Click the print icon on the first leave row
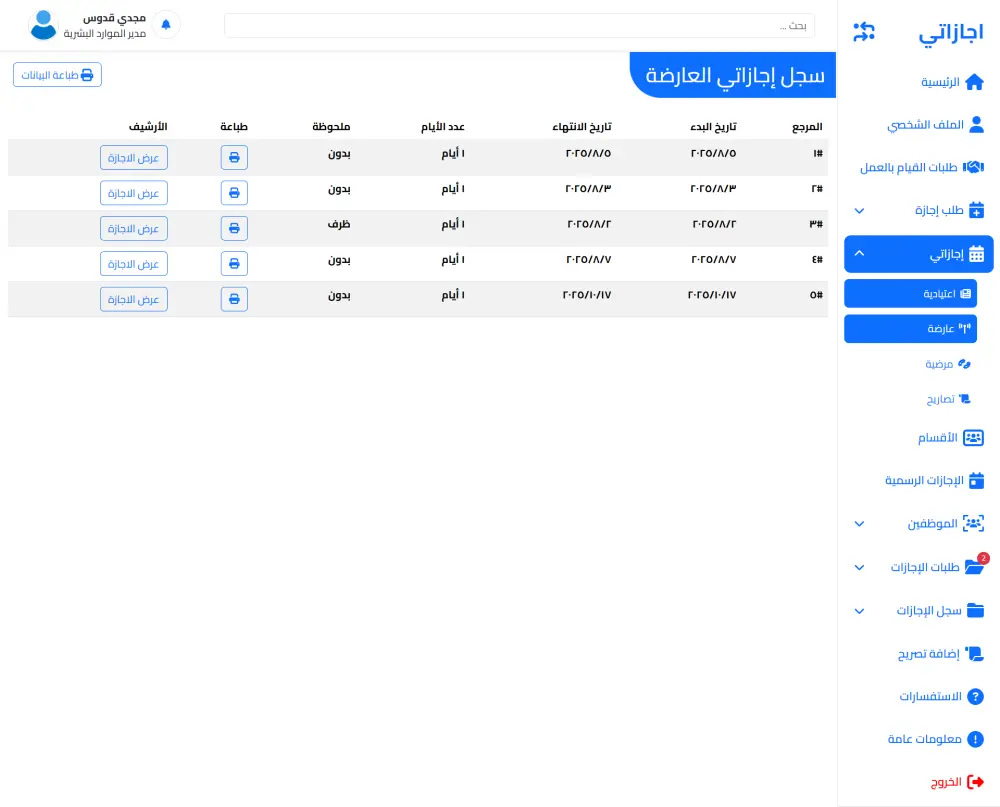Viewport: 1000px width, 807px height. (x=234, y=157)
